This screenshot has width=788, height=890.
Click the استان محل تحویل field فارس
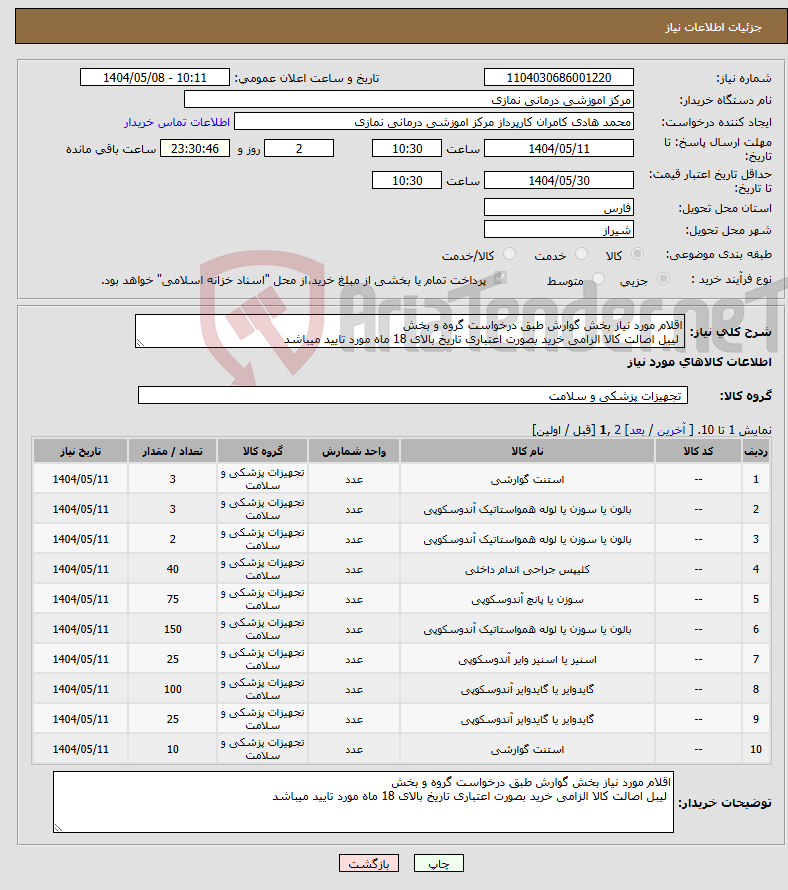coord(559,208)
